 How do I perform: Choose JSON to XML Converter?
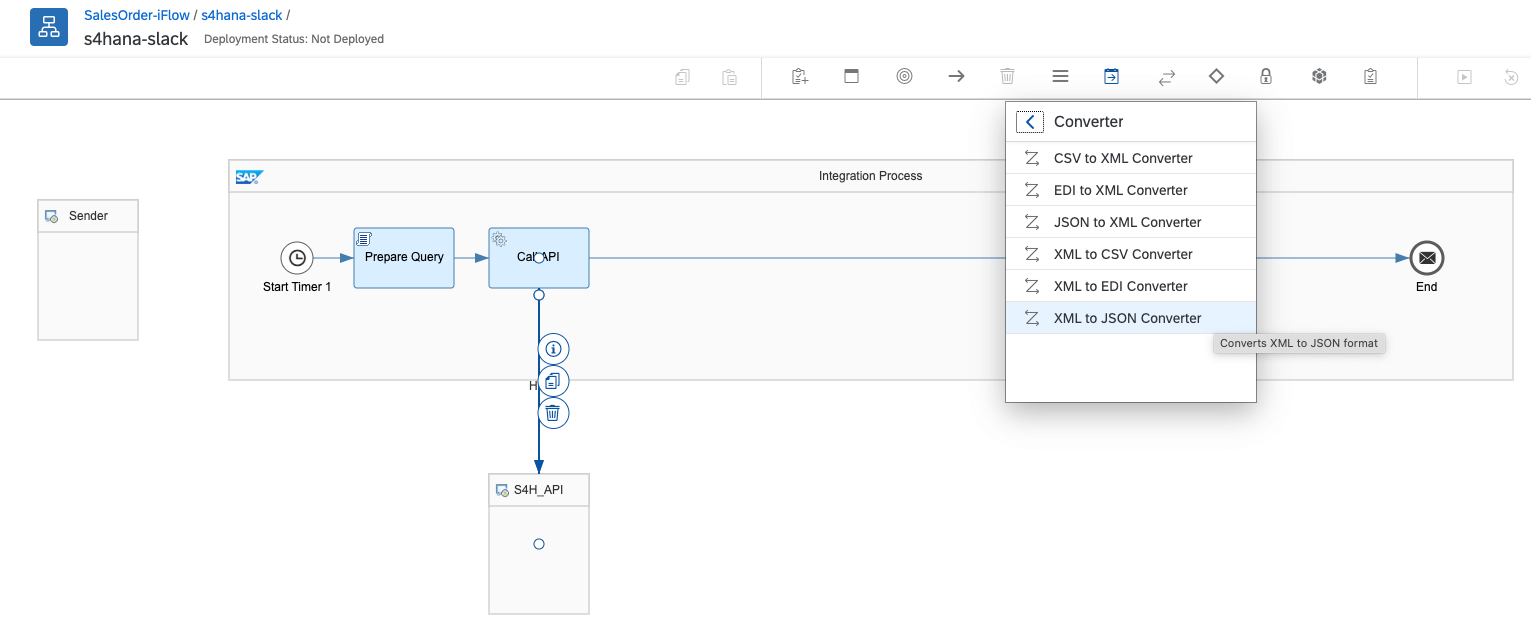click(x=1130, y=222)
